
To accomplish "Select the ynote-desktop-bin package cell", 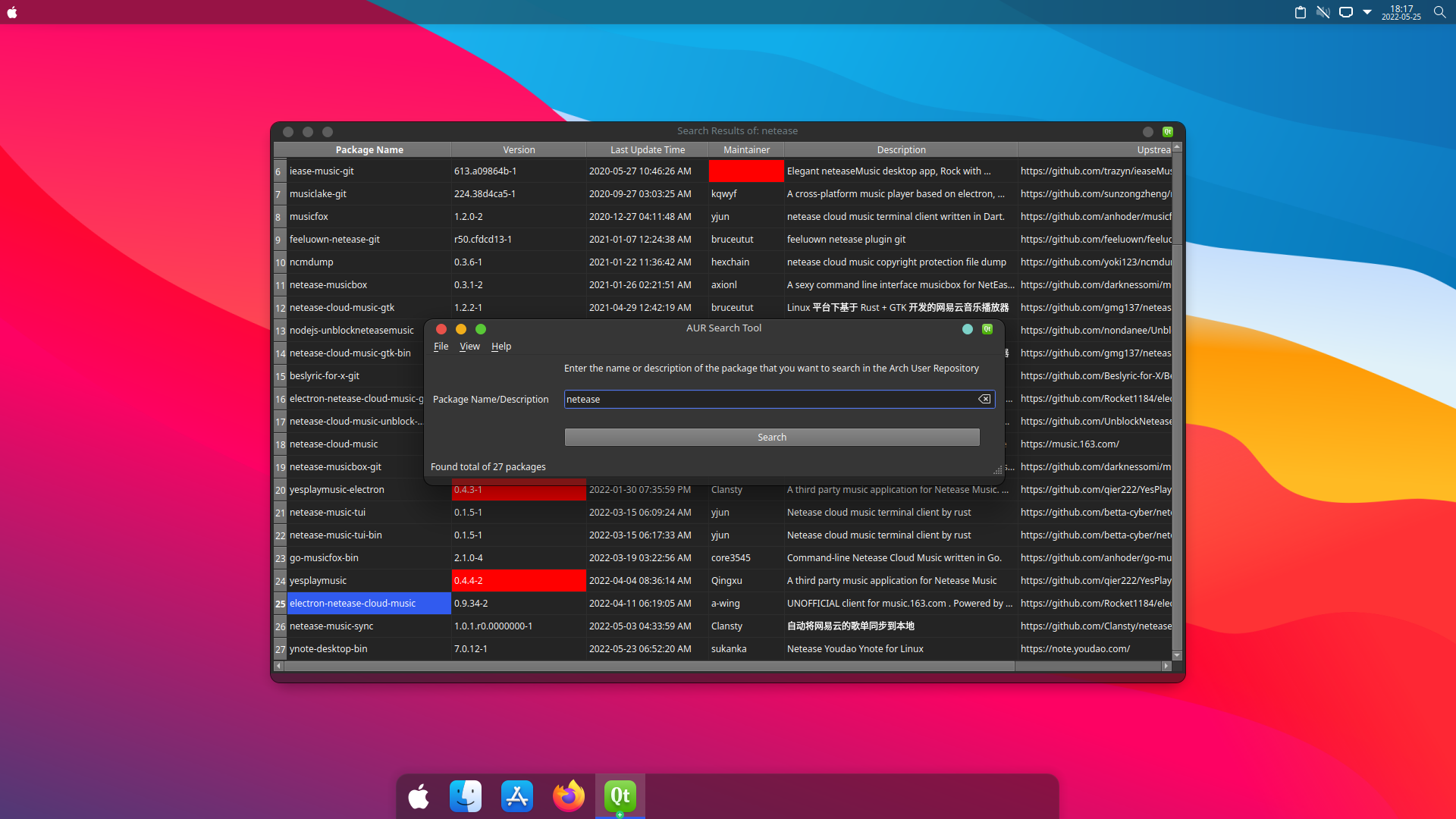I will [369, 649].
